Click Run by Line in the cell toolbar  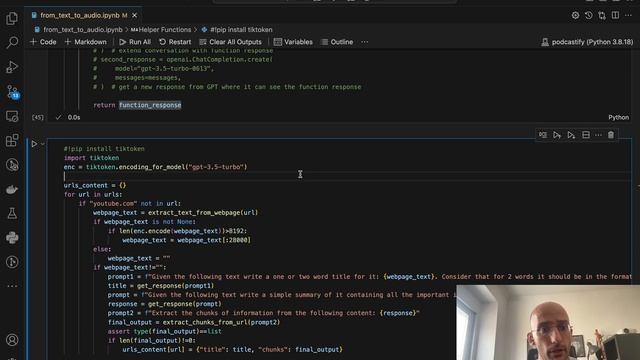coord(543,135)
